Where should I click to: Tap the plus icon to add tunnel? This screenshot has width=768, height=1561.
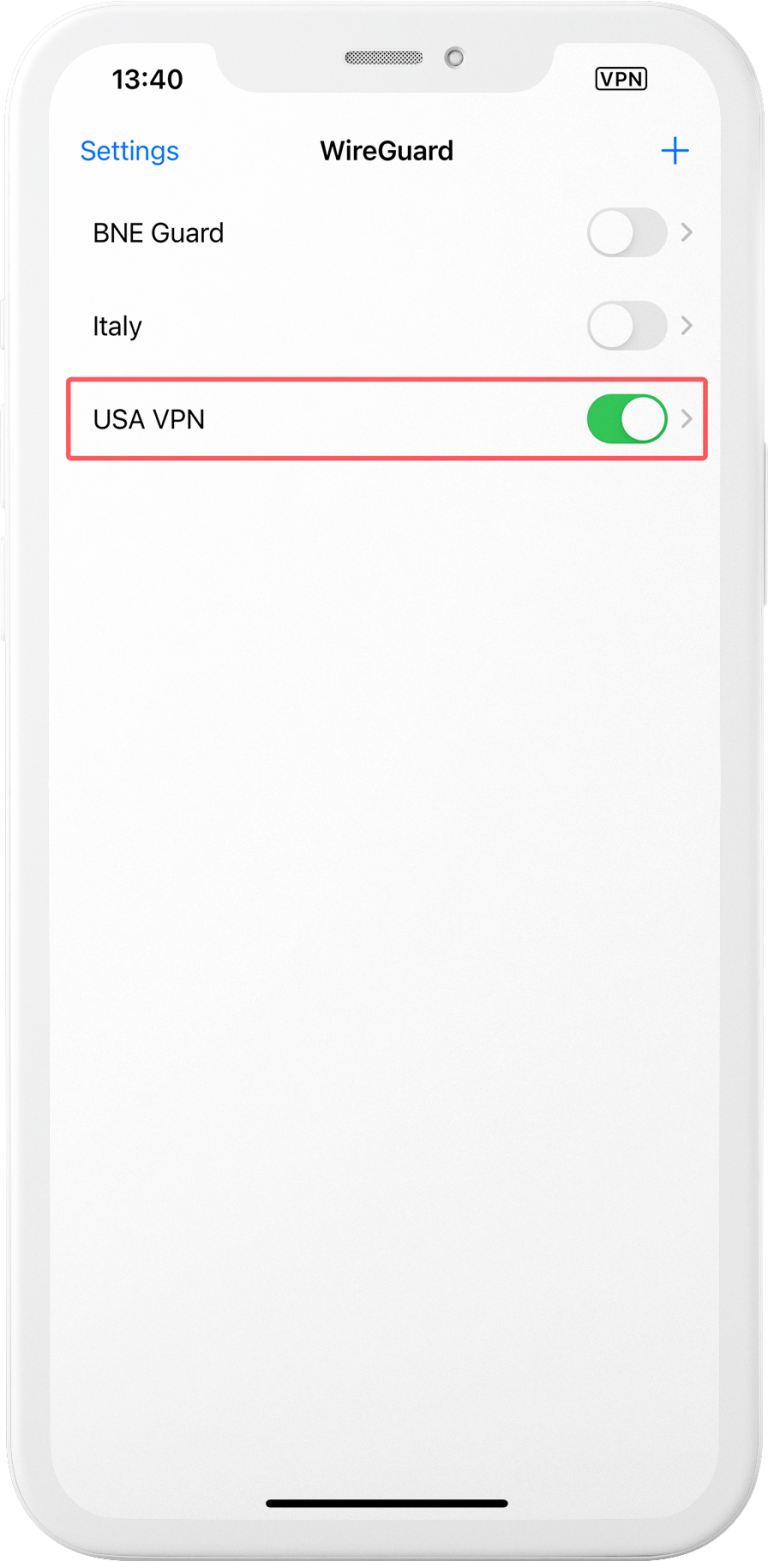pyautogui.click(x=675, y=151)
